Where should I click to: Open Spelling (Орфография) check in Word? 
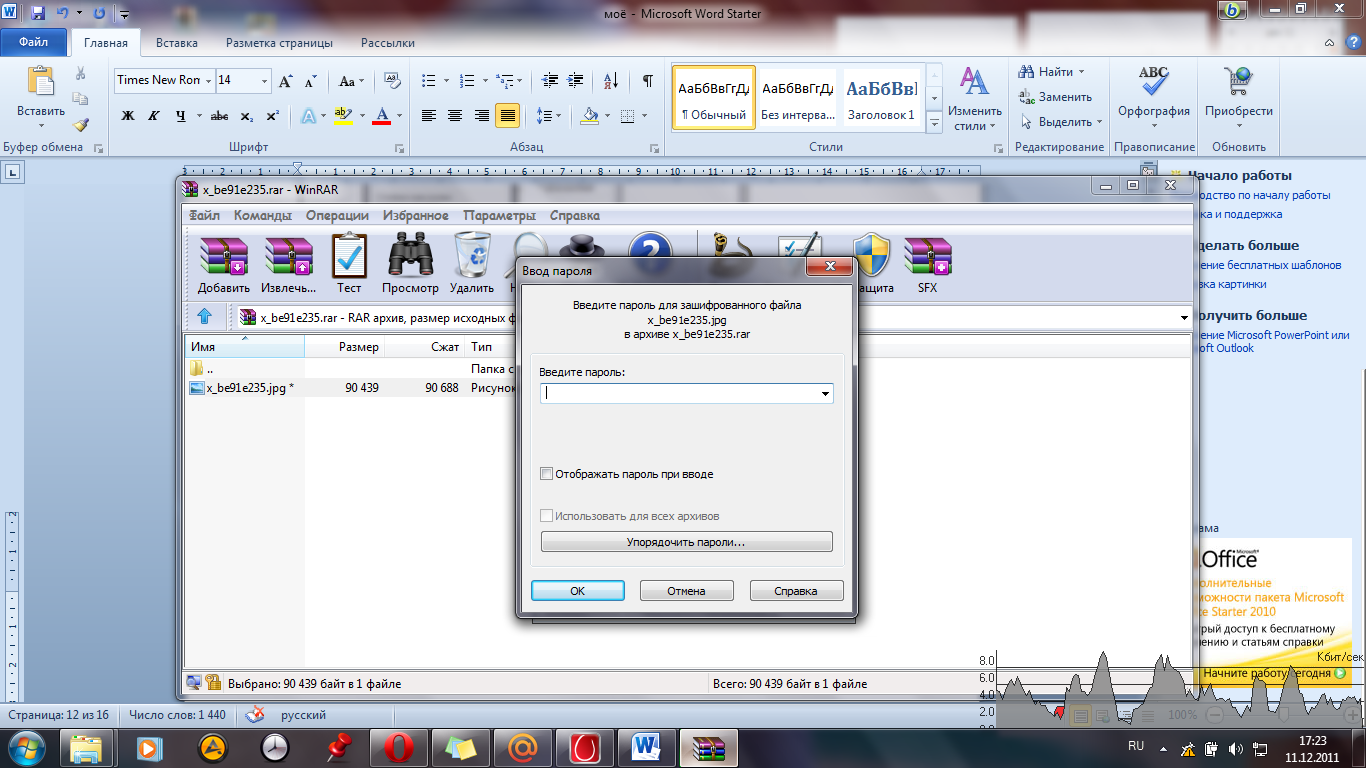[x=1154, y=92]
